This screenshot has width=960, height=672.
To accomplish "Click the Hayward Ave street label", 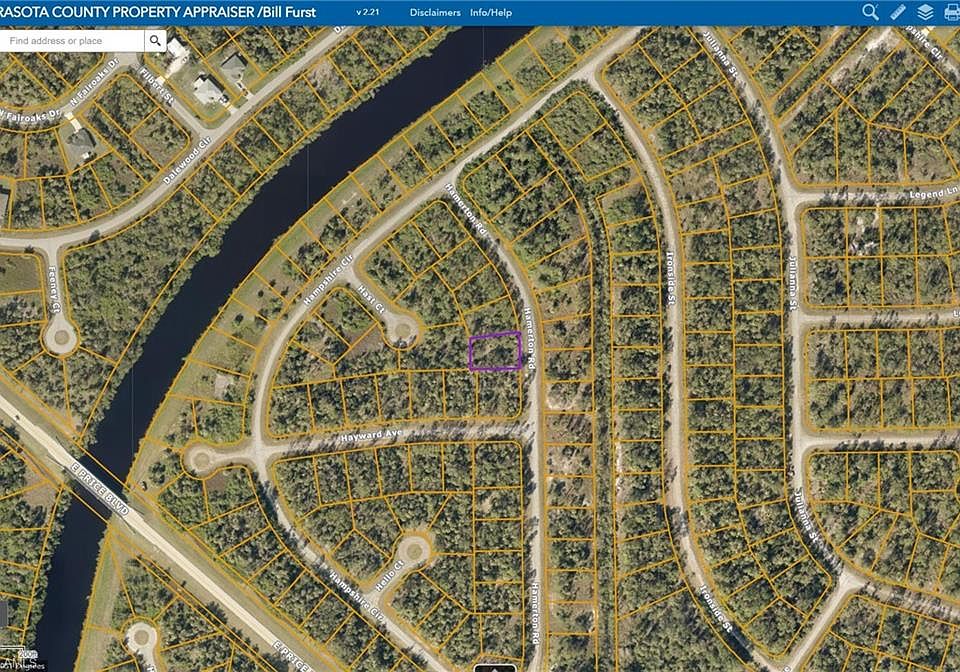I will (x=372, y=436).
